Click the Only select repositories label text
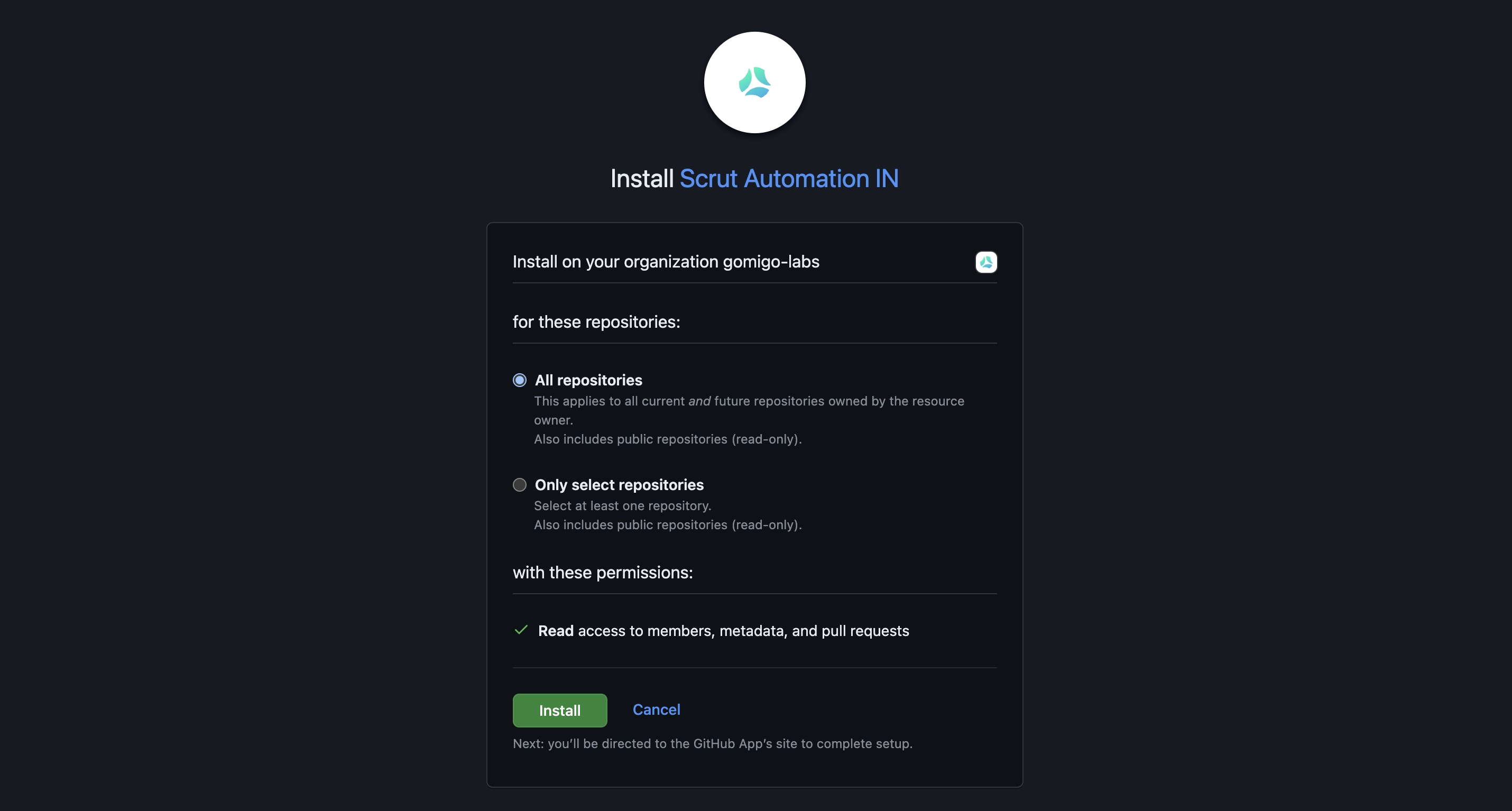This screenshot has height=811, width=1512. point(619,485)
